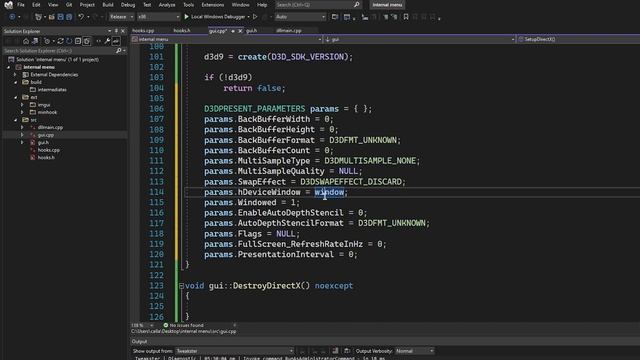
Task: Expand the minhook folder
Action: click(22, 112)
